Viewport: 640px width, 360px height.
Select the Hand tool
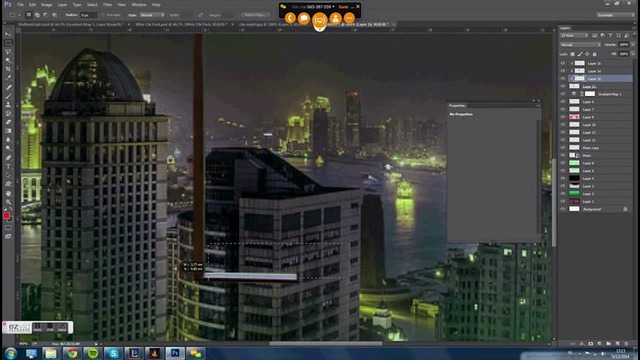8,193
